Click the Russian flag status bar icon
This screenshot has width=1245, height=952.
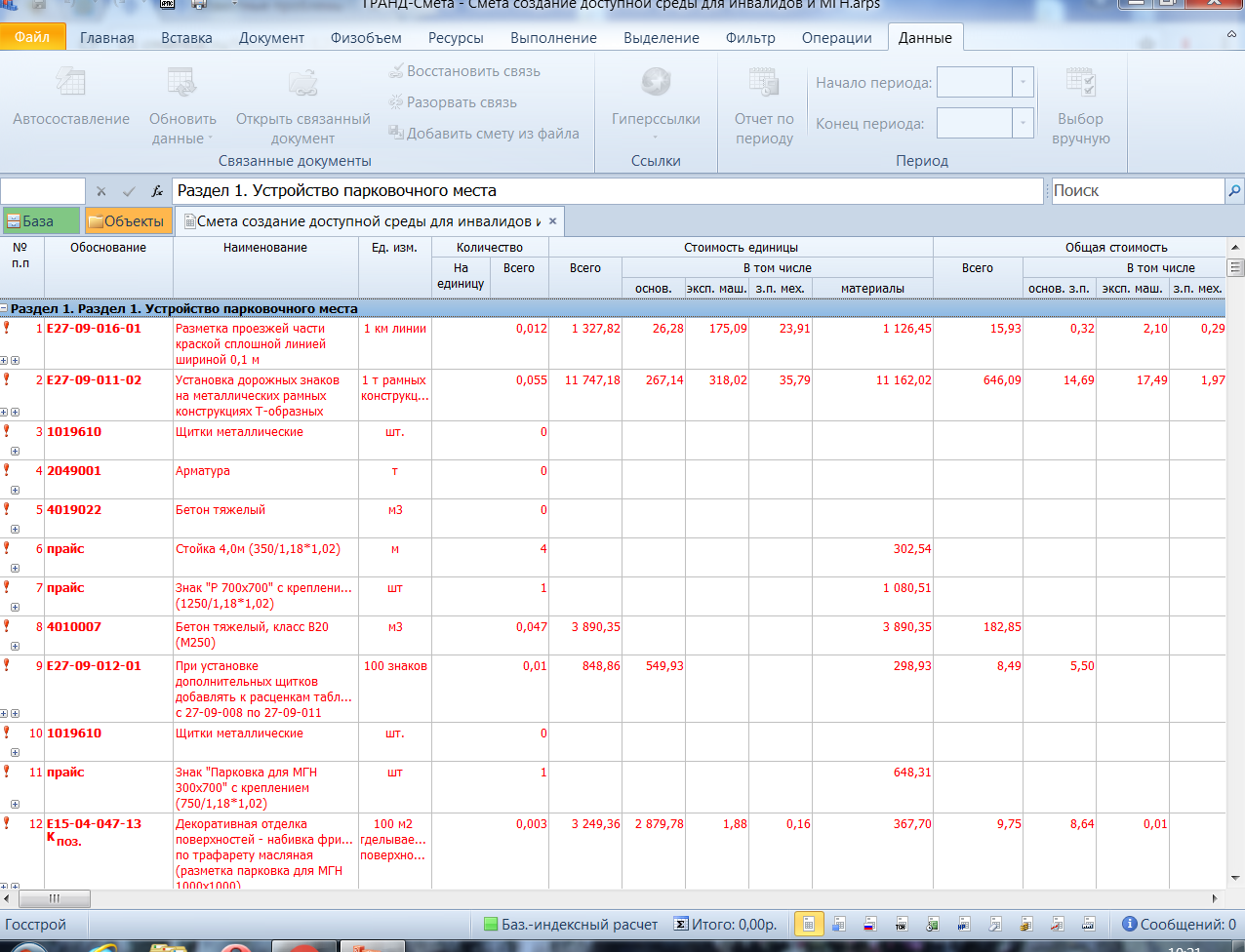pyautogui.click(x=869, y=924)
